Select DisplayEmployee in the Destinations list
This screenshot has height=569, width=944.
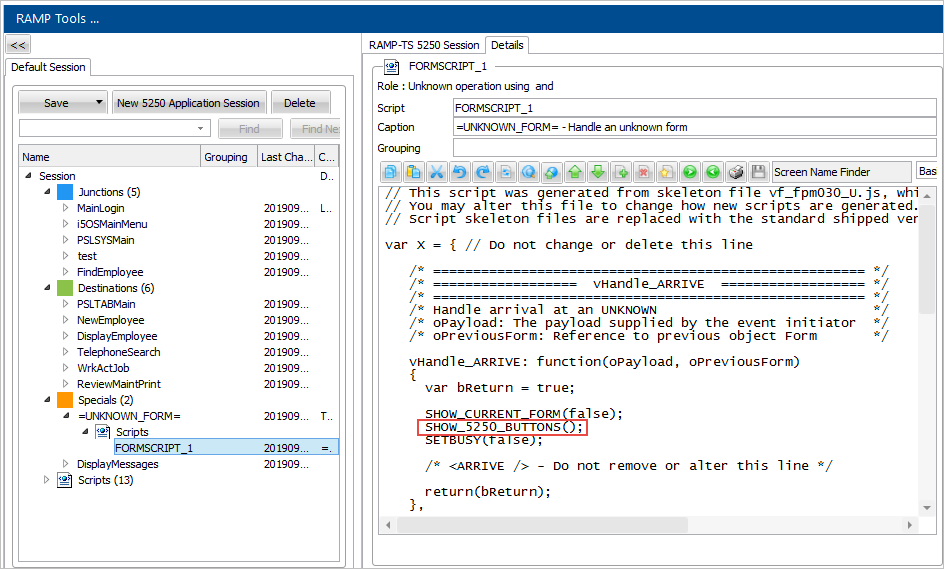pyautogui.click(x=117, y=336)
